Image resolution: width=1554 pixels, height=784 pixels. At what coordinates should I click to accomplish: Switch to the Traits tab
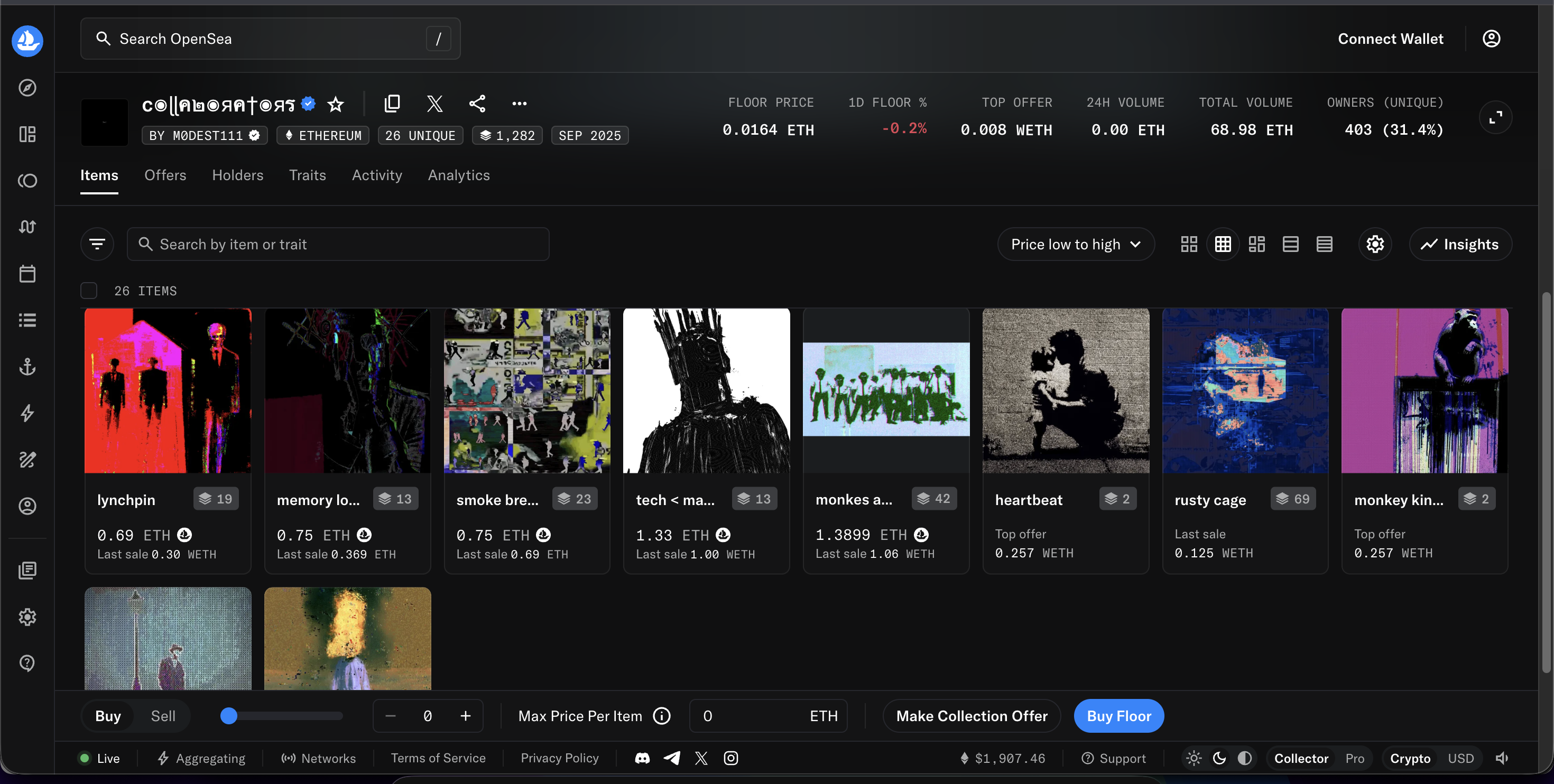click(x=308, y=175)
